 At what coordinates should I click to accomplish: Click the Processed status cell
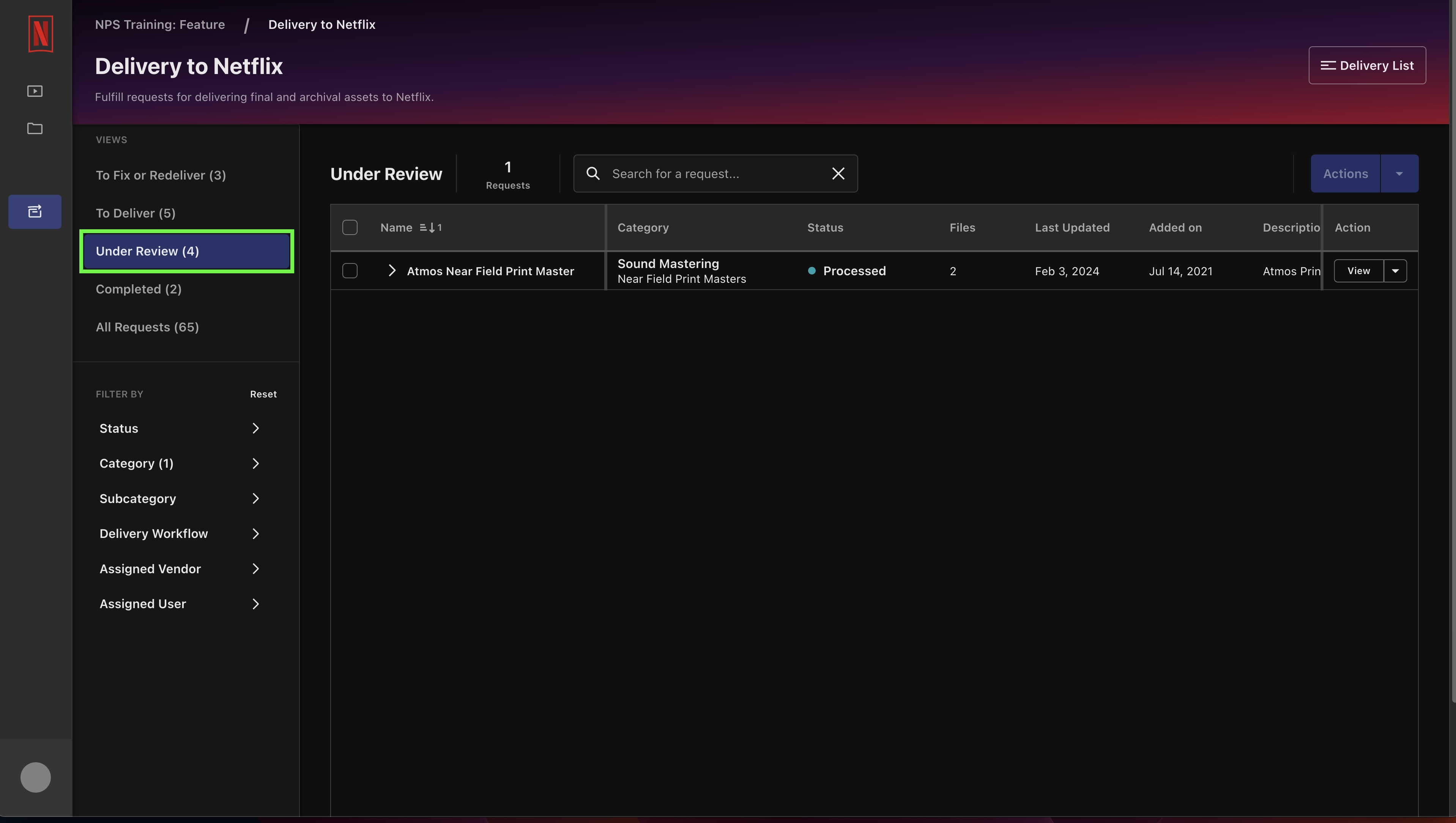(847, 271)
